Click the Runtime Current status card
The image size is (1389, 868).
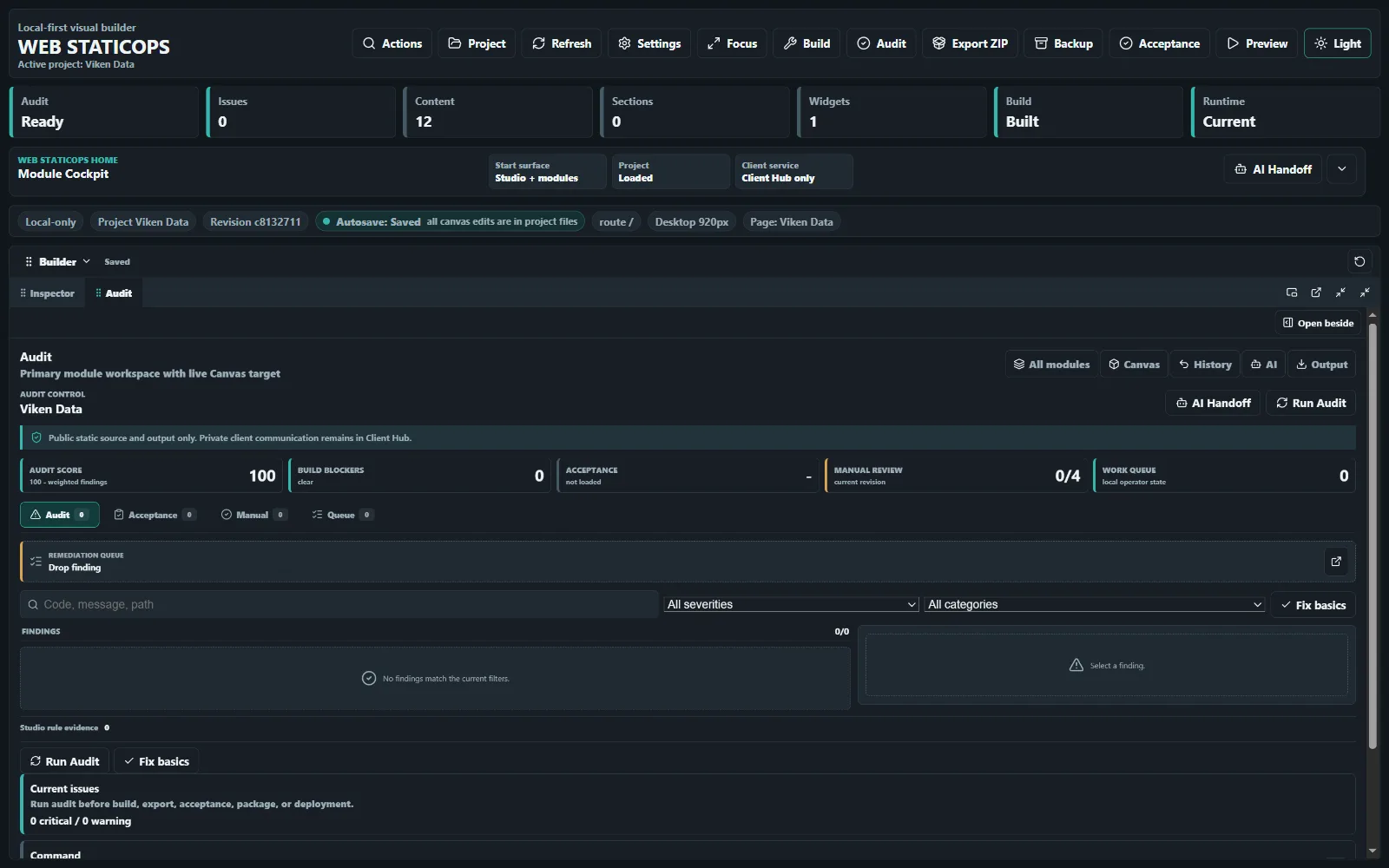pyautogui.click(x=1286, y=112)
